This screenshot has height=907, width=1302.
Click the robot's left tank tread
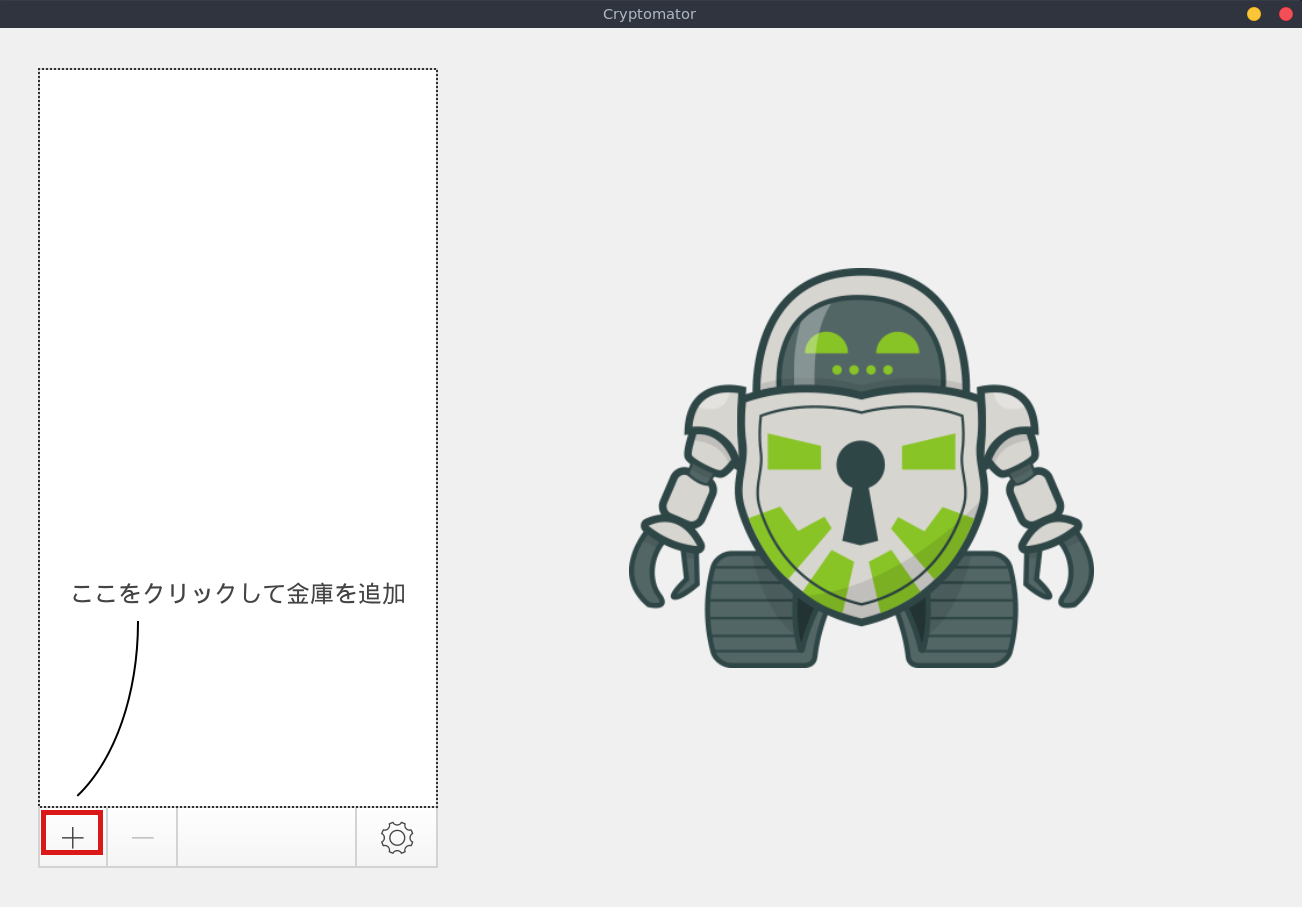[750, 610]
